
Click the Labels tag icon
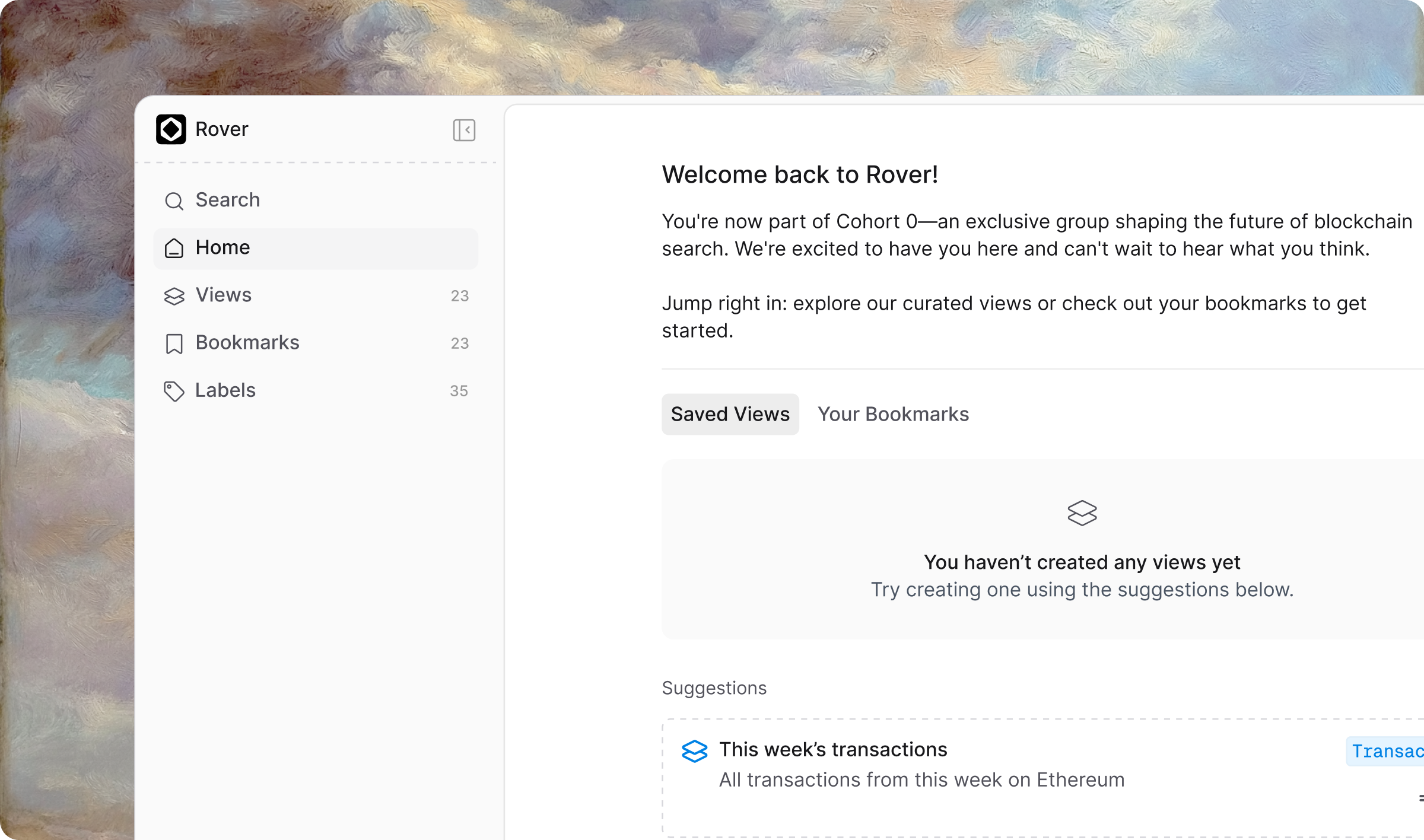click(x=174, y=391)
